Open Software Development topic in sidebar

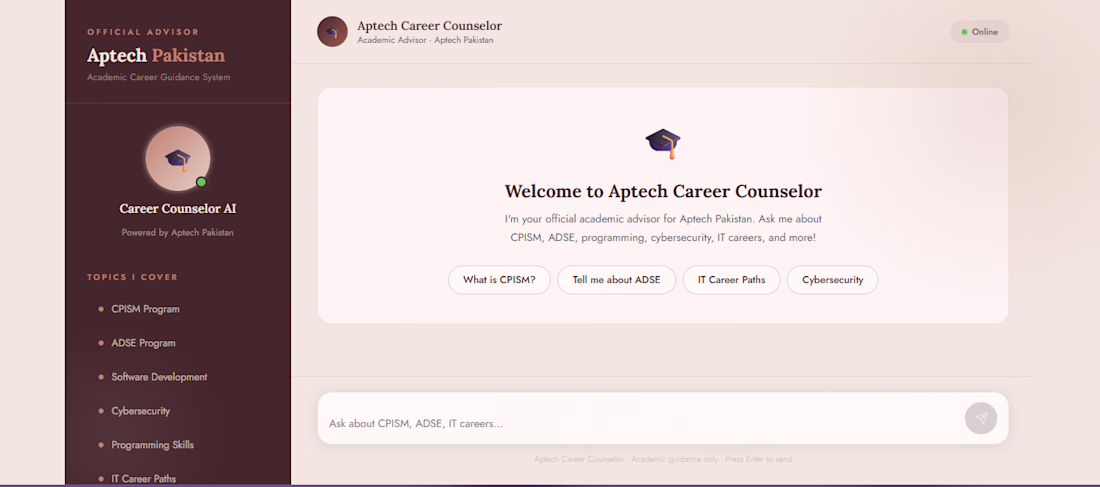159,377
